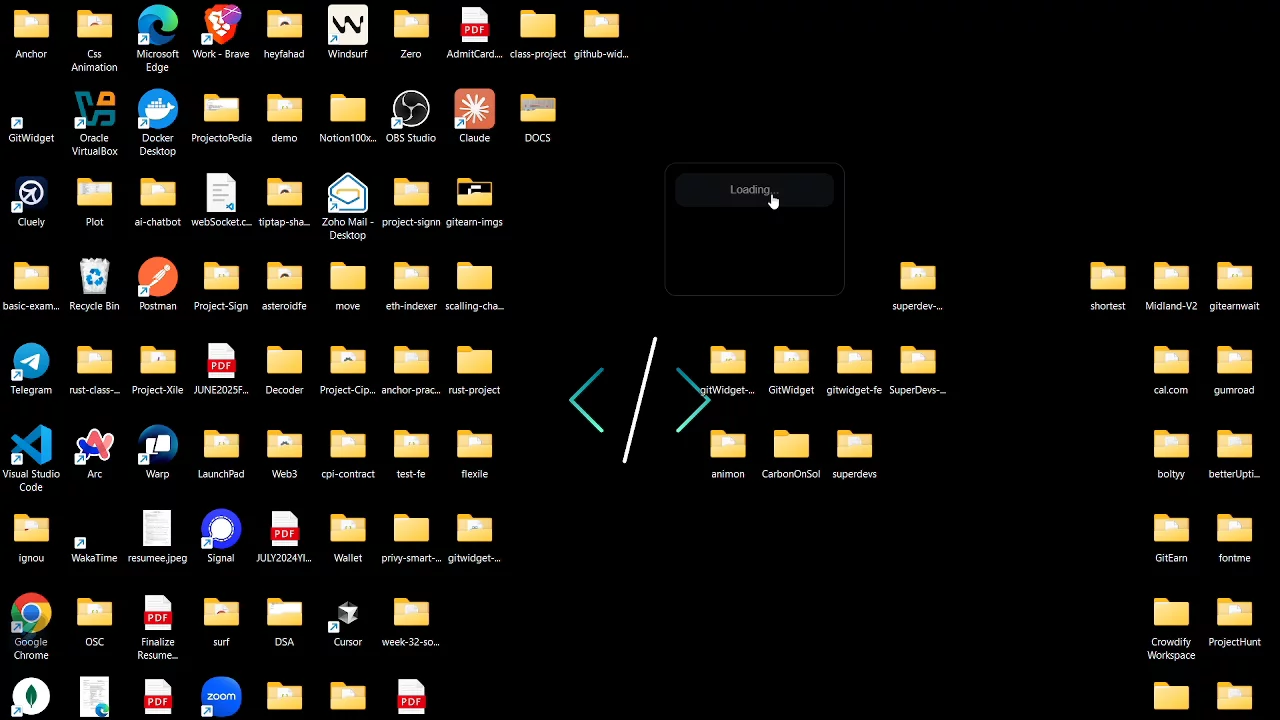
Task: Open the ai-chatbot folder
Action: click(x=157, y=194)
